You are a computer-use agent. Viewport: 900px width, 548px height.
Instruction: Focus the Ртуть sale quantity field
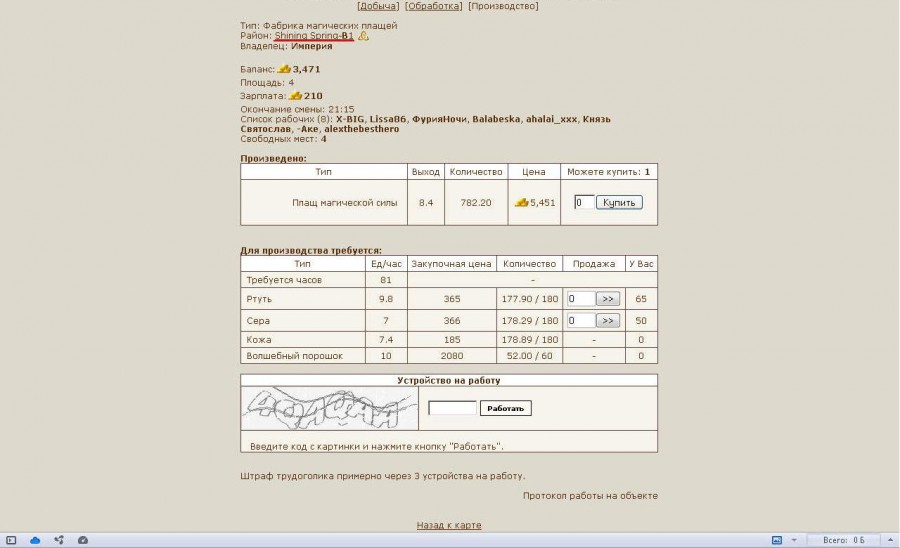coord(580,298)
